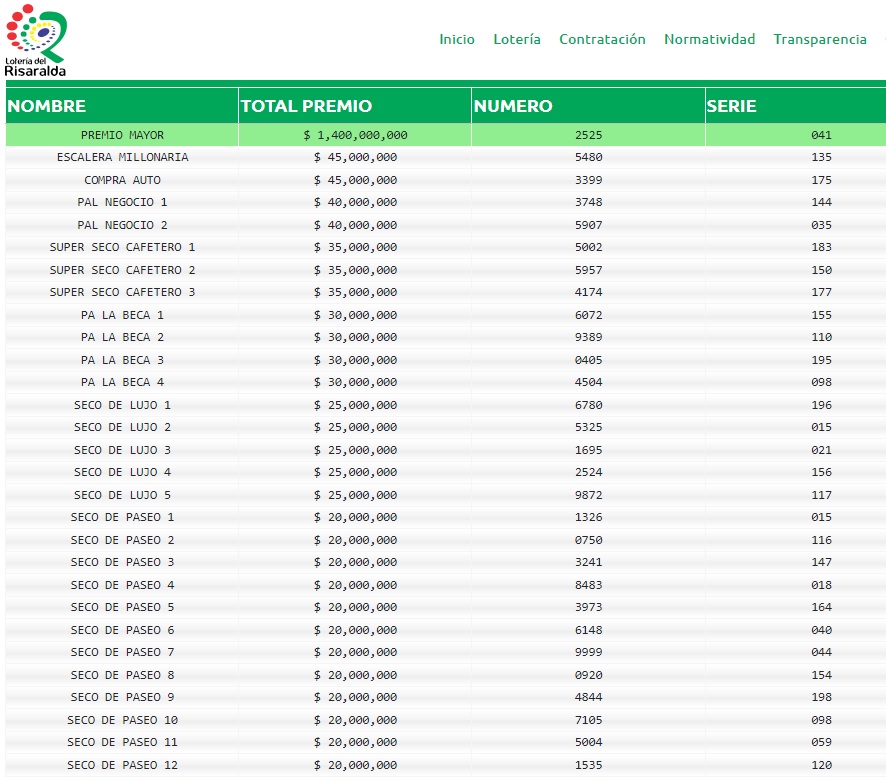This screenshot has width=886, height=781.
Task: Click number 9999 for SECO DE PASEO 7
Action: pyautogui.click(x=588, y=652)
